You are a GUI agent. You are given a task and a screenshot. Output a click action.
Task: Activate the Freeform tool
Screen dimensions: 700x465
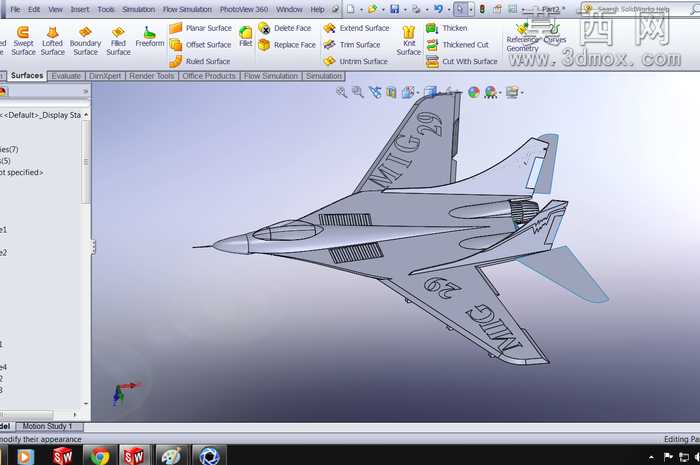pyautogui.click(x=150, y=37)
